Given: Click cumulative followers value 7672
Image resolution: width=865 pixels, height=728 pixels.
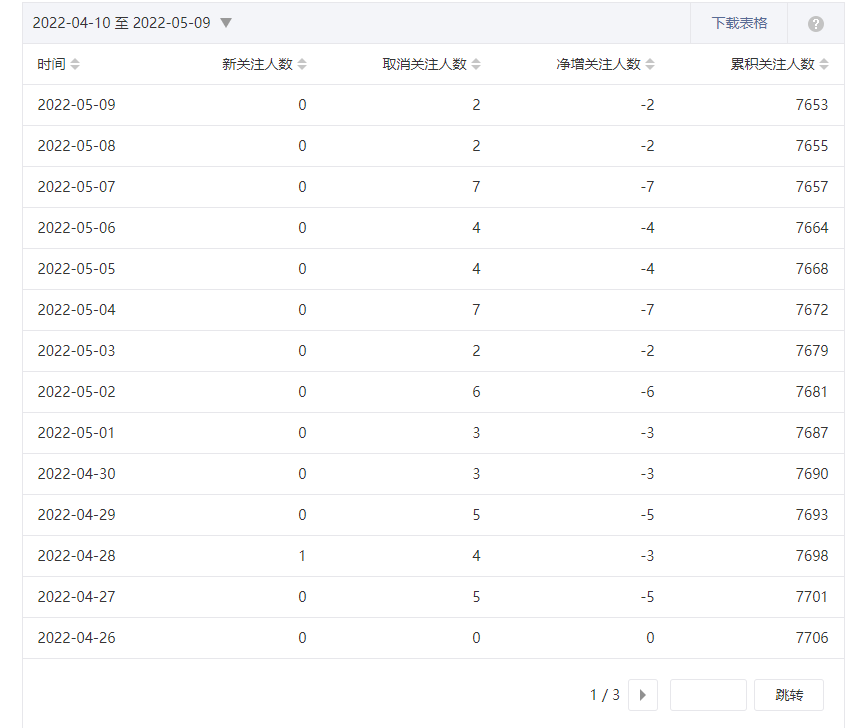Looking at the screenshot, I should [x=811, y=310].
